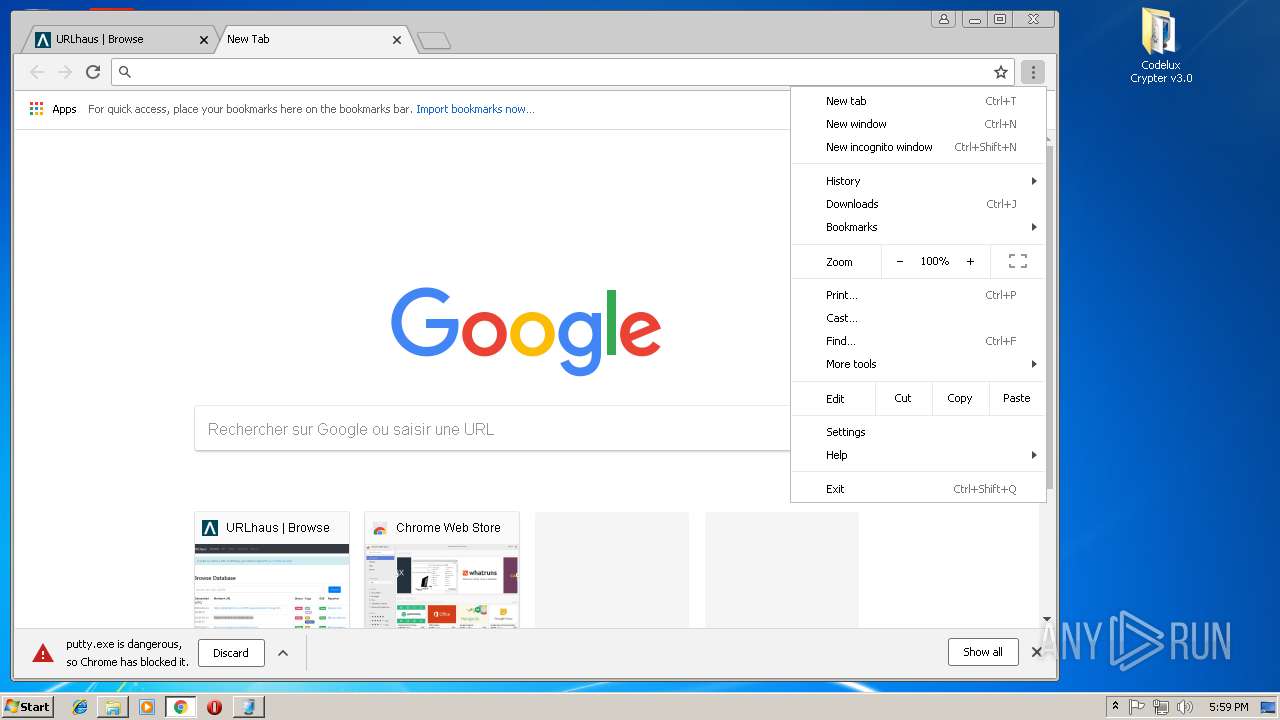Expand the History submenu
1280x720 pixels.
pyautogui.click(x=918, y=181)
